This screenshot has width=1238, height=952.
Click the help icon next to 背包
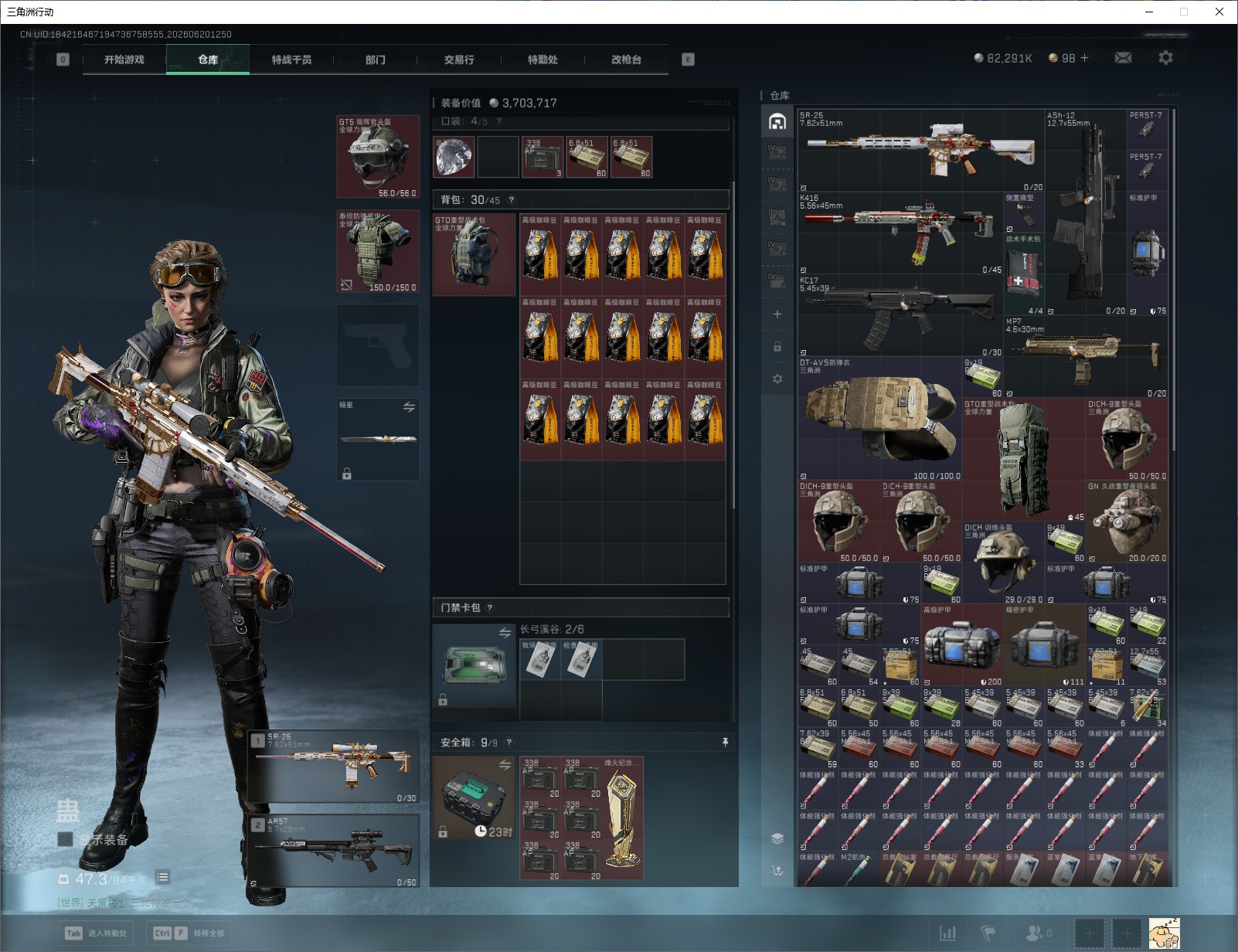(x=511, y=200)
